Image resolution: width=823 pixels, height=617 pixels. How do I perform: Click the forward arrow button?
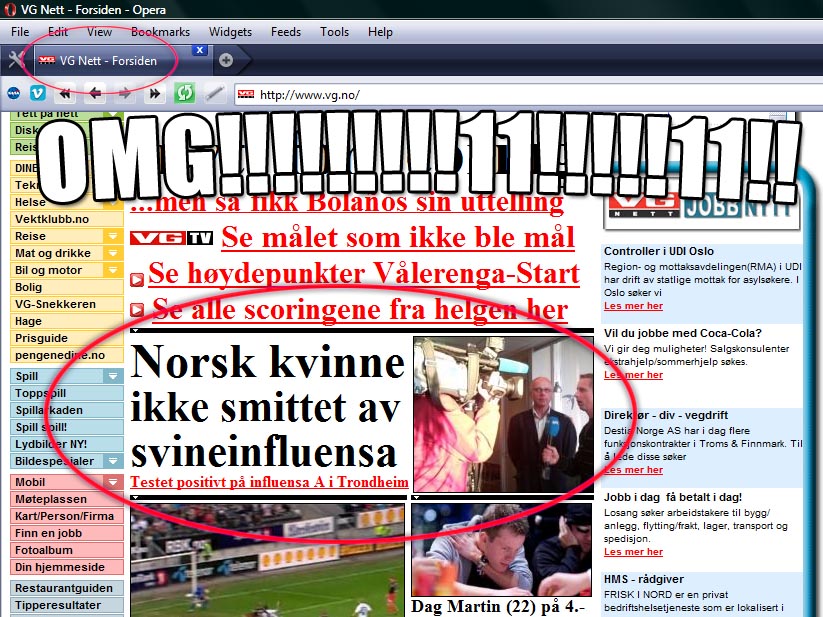125,94
